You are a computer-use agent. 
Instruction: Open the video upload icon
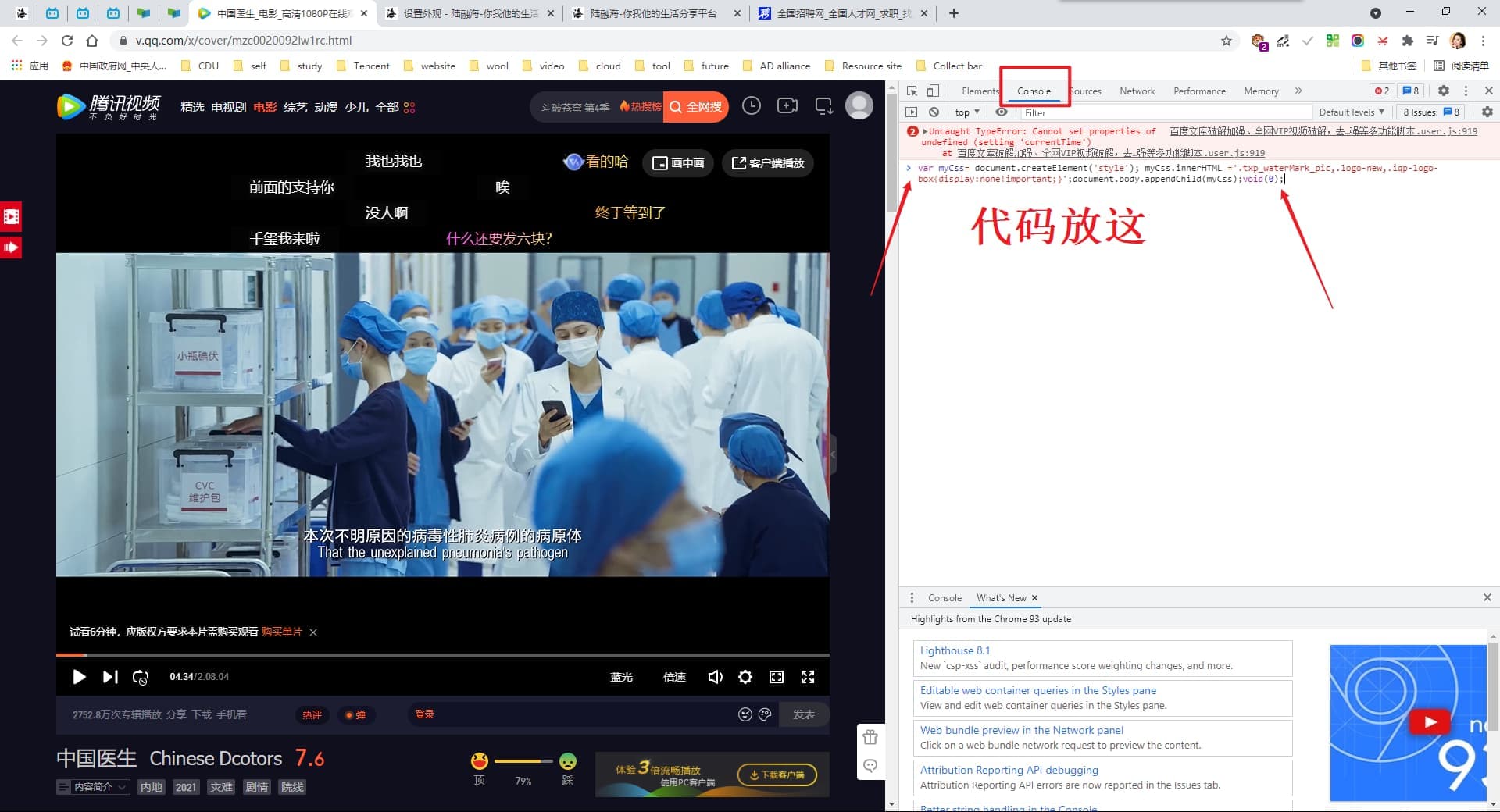pos(787,105)
